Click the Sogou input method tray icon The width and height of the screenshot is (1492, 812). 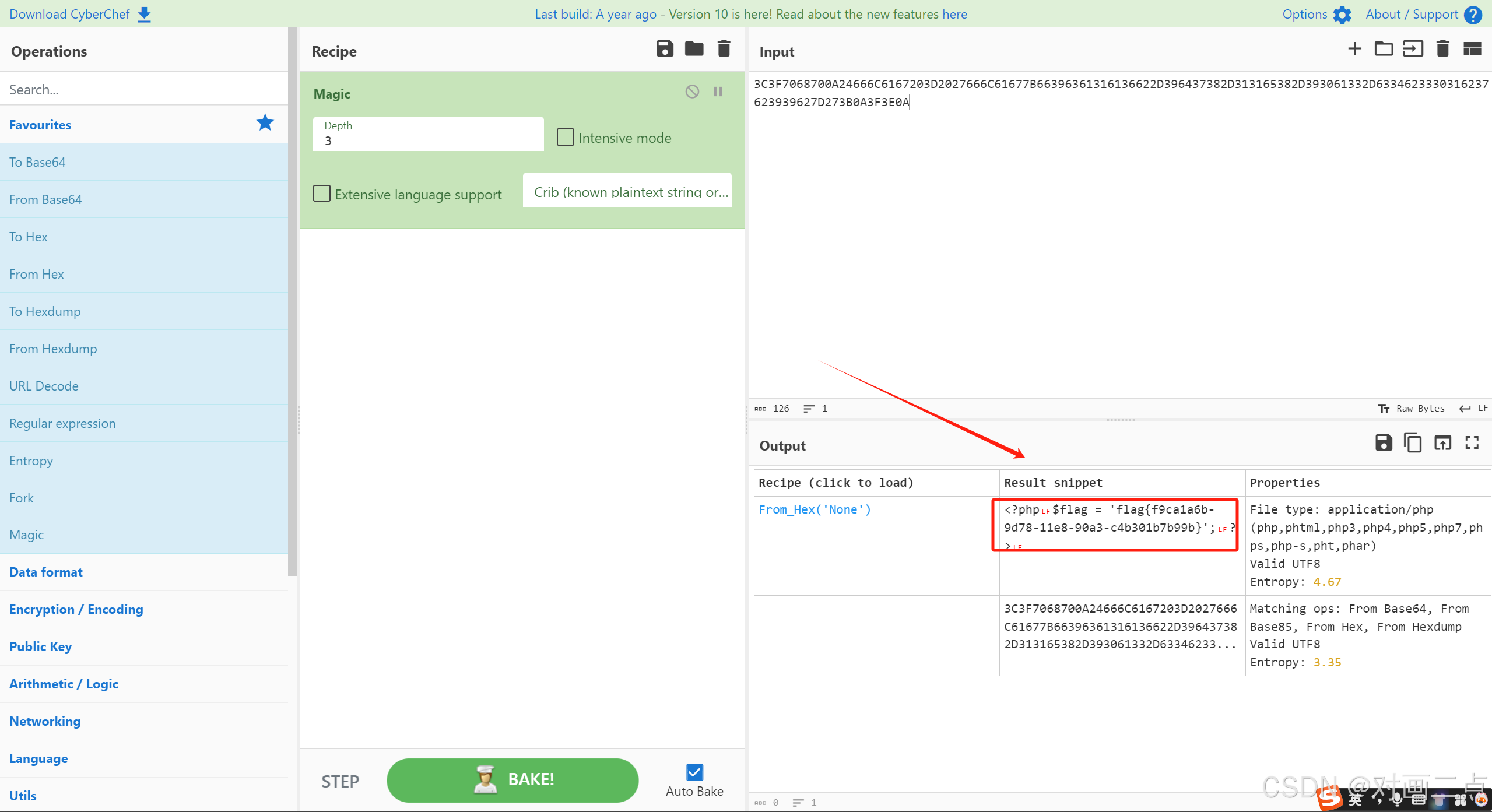1330,798
